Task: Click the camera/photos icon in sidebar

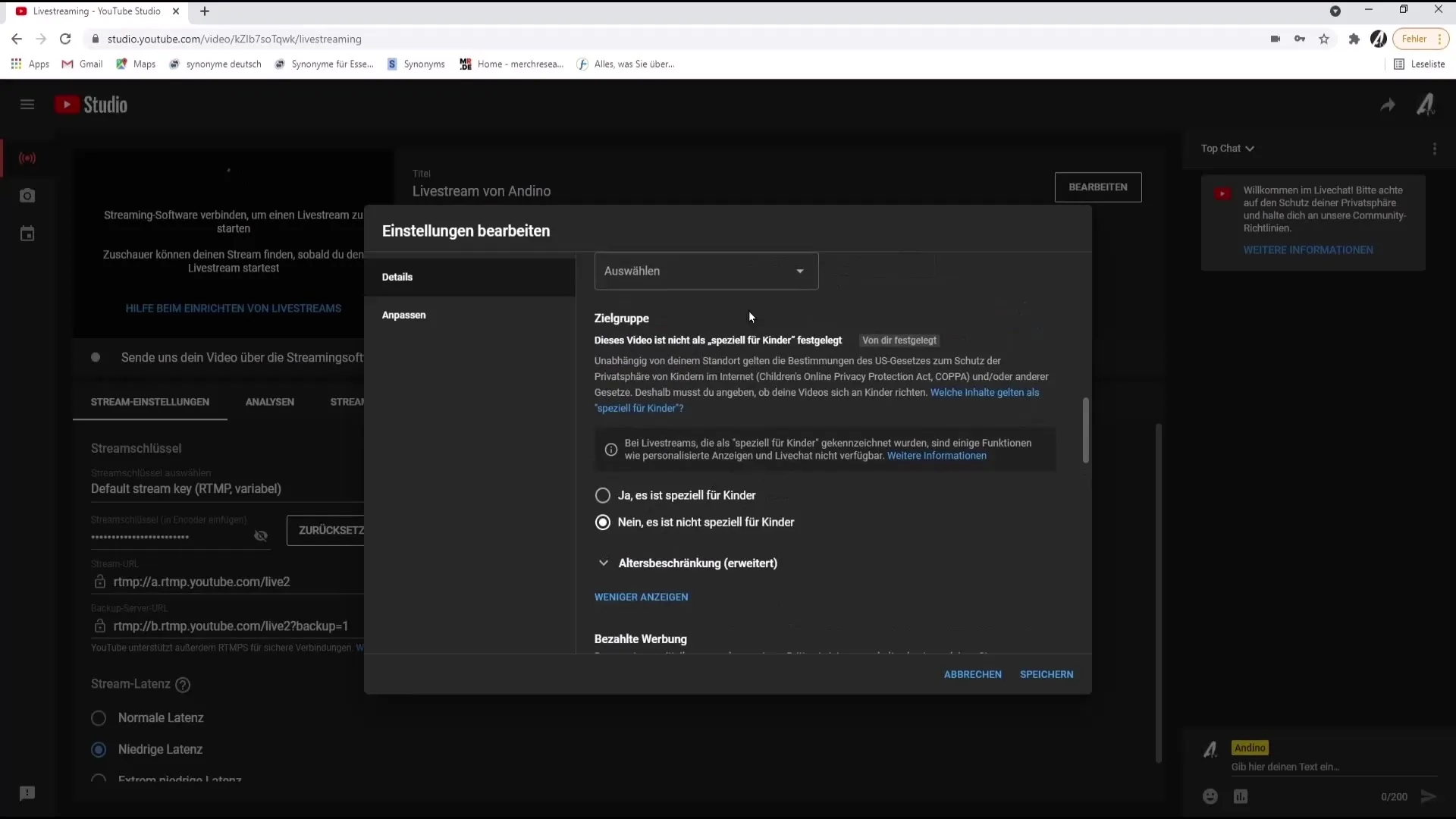Action: click(x=27, y=195)
